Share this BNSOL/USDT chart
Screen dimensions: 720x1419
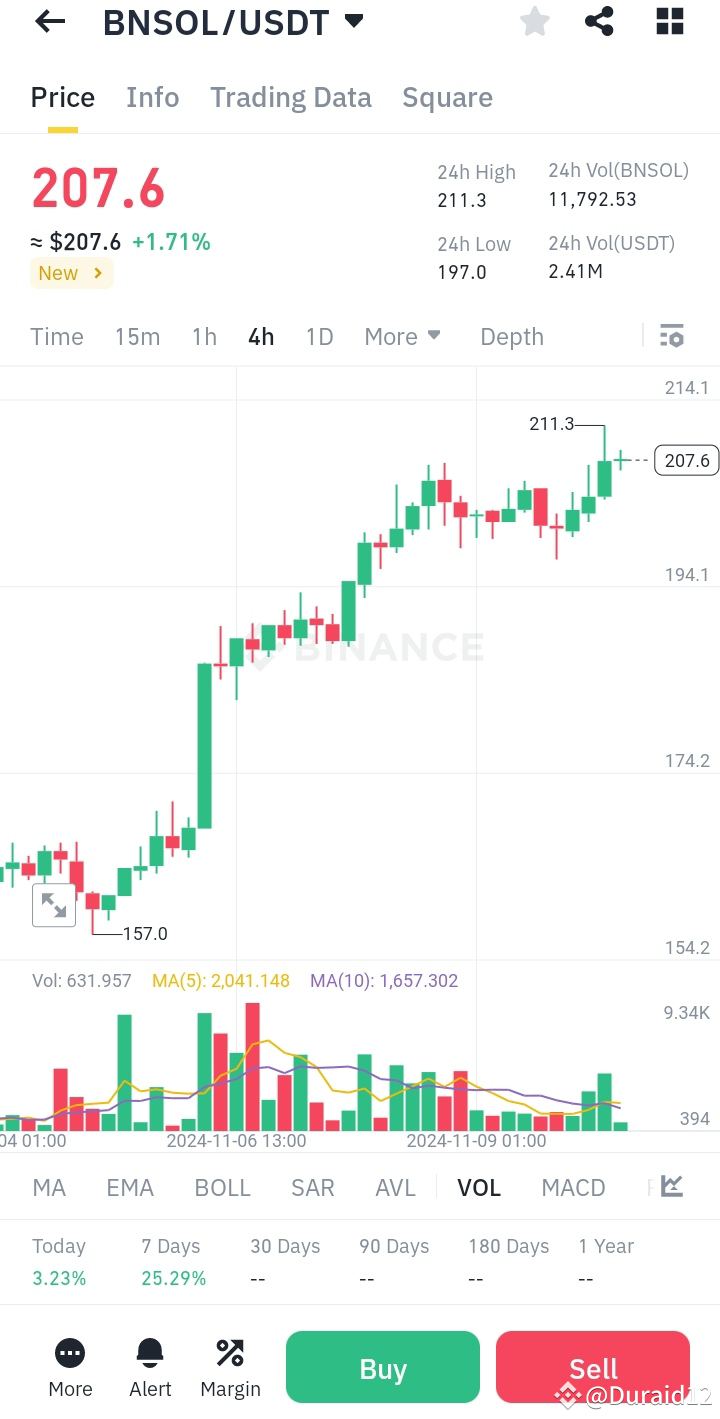[599, 21]
